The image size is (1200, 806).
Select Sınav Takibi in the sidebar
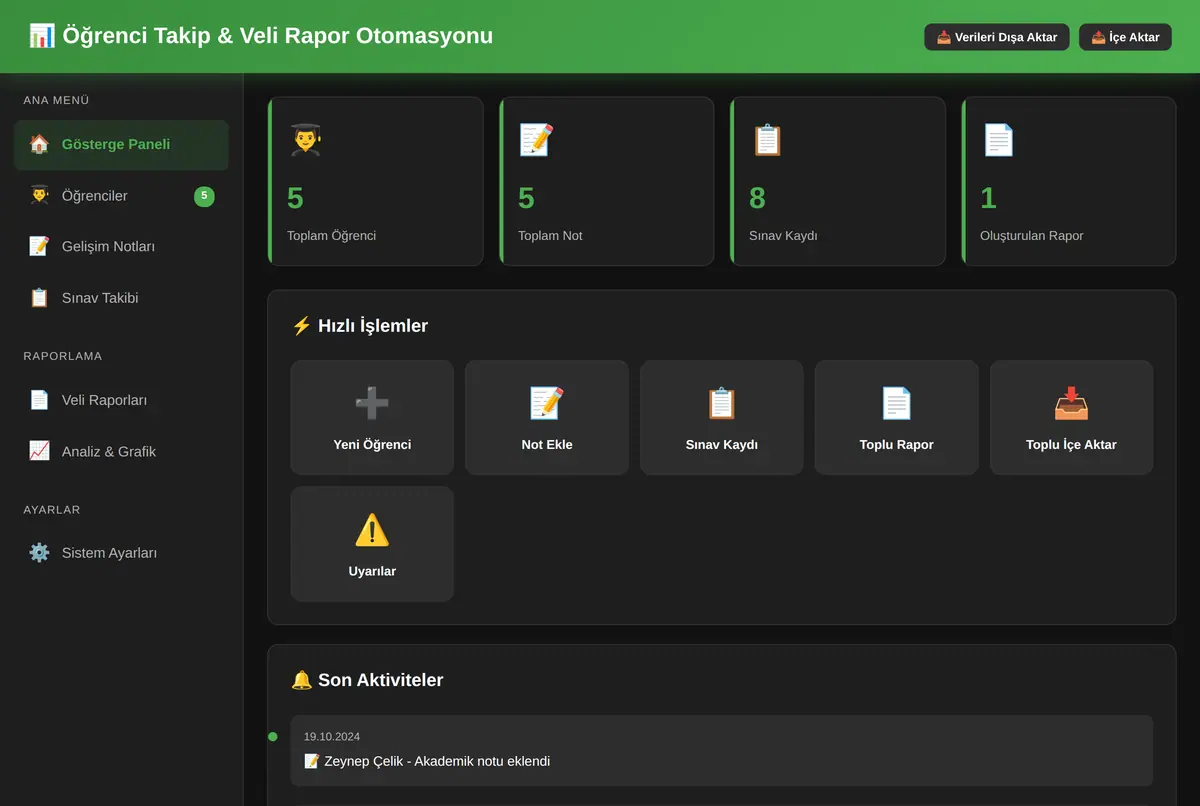click(121, 297)
